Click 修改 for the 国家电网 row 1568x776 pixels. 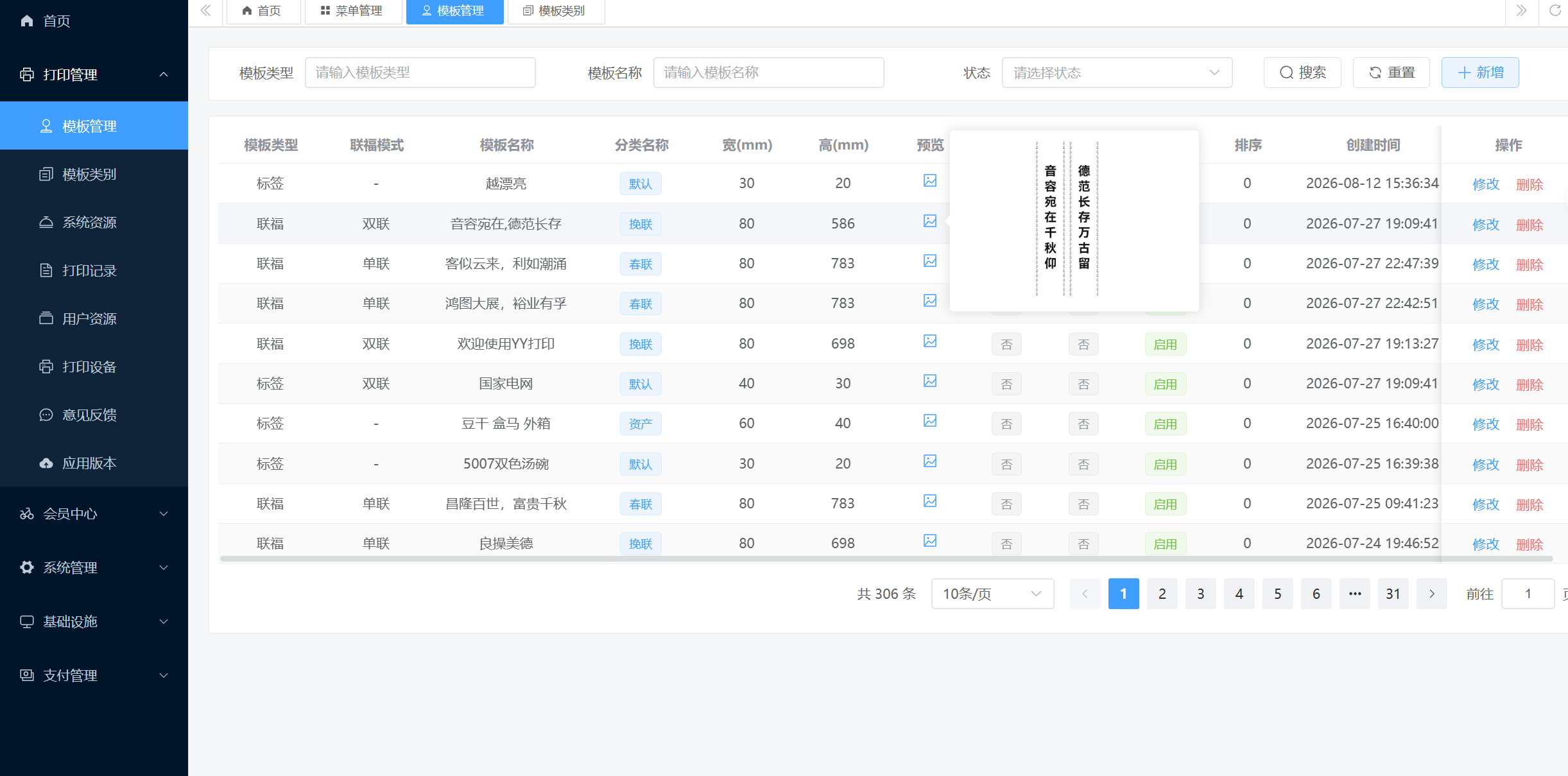[x=1486, y=384]
